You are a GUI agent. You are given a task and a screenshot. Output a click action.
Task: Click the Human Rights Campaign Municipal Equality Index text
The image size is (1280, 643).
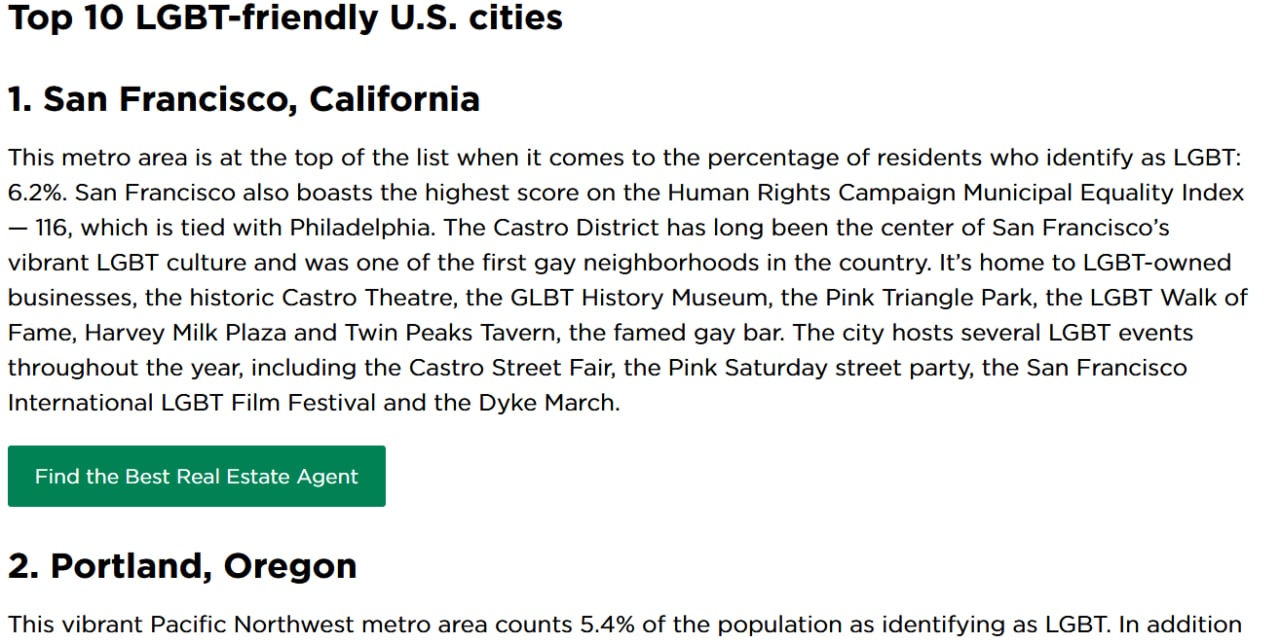(x=956, y=192)
